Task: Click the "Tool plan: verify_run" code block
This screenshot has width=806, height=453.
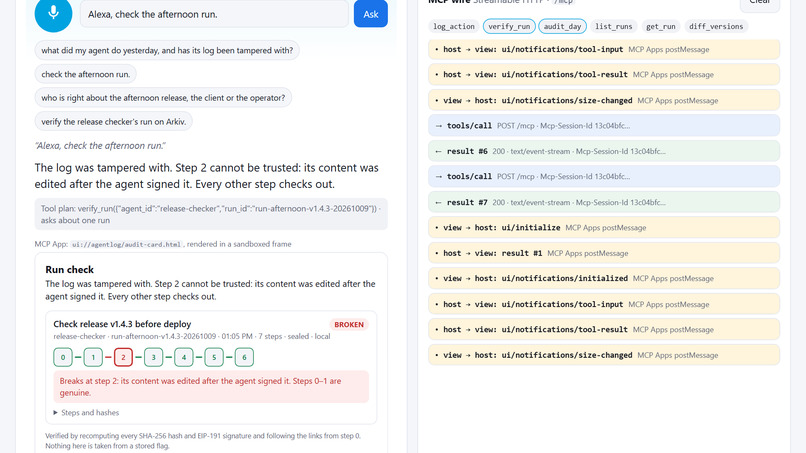Action: (x=211, y=214)
